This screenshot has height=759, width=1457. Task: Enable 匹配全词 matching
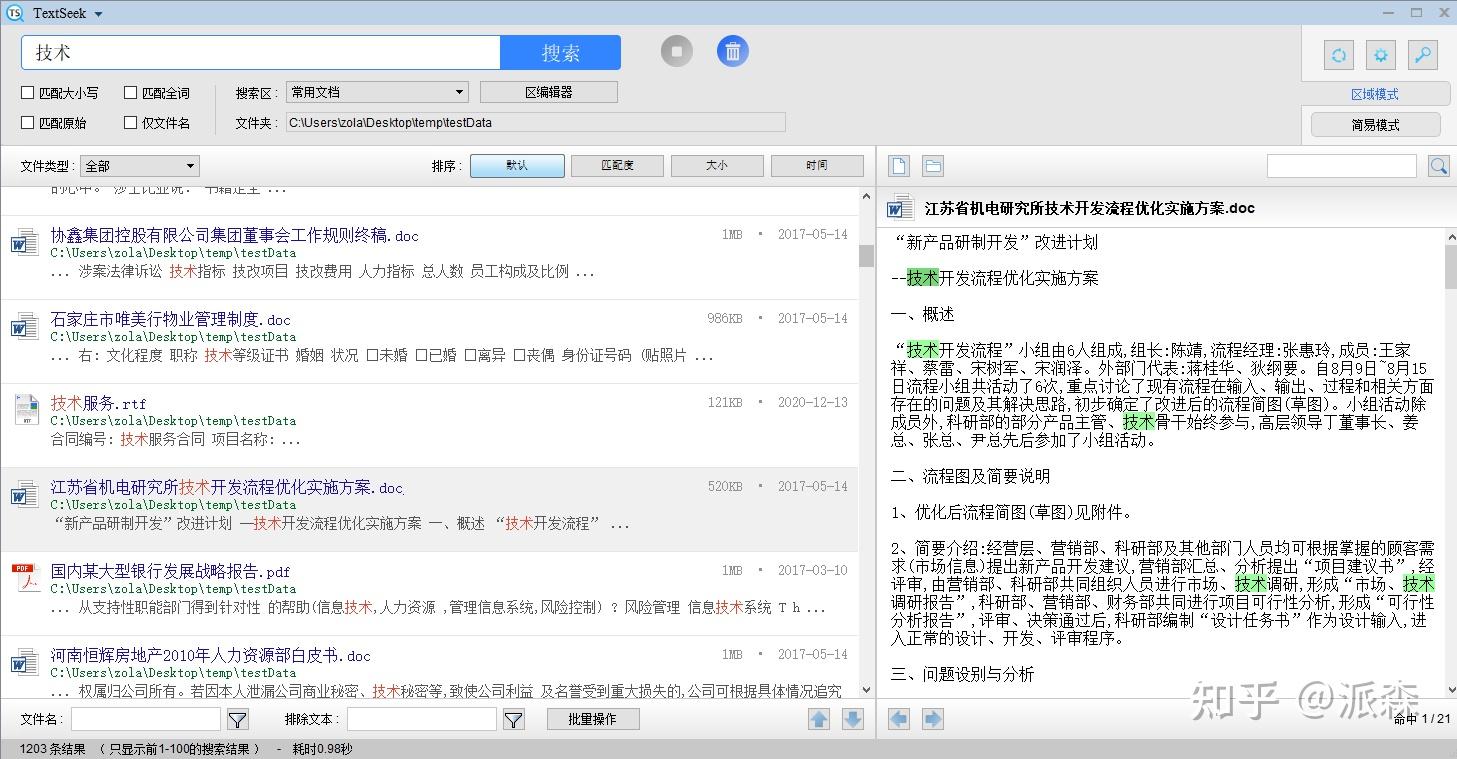(131, 92)
